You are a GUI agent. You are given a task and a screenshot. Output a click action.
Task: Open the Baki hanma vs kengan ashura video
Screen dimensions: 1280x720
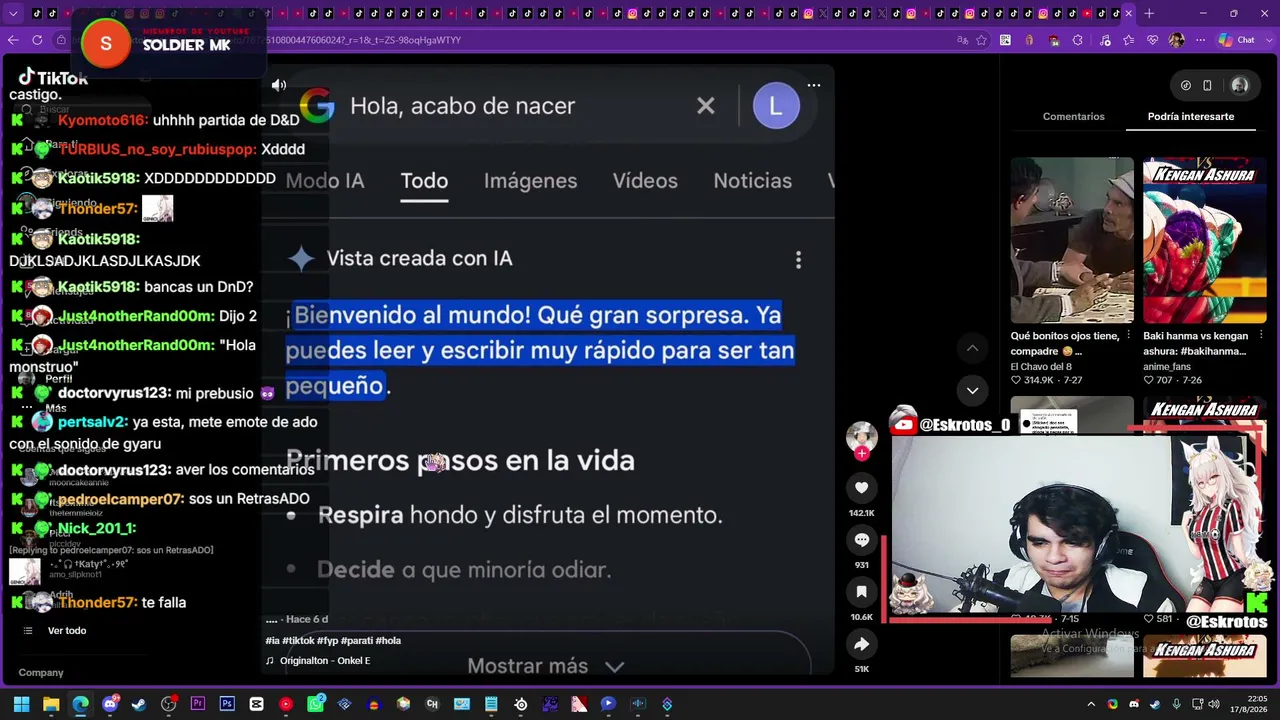click(1204, 240)
